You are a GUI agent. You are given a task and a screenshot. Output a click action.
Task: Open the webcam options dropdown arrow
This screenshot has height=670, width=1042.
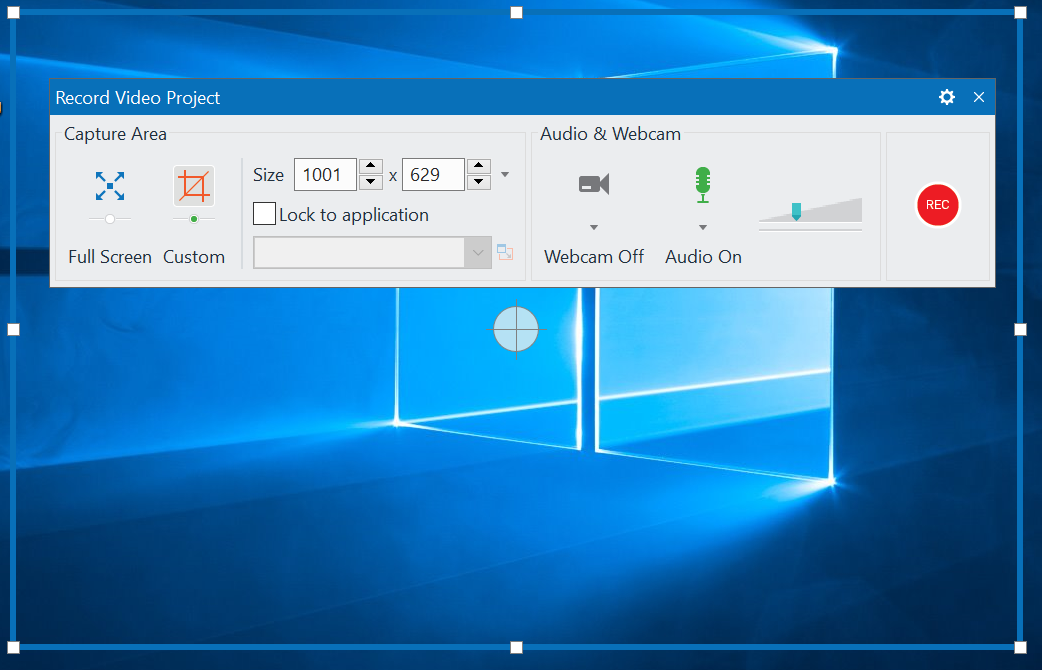coord(593,226)
